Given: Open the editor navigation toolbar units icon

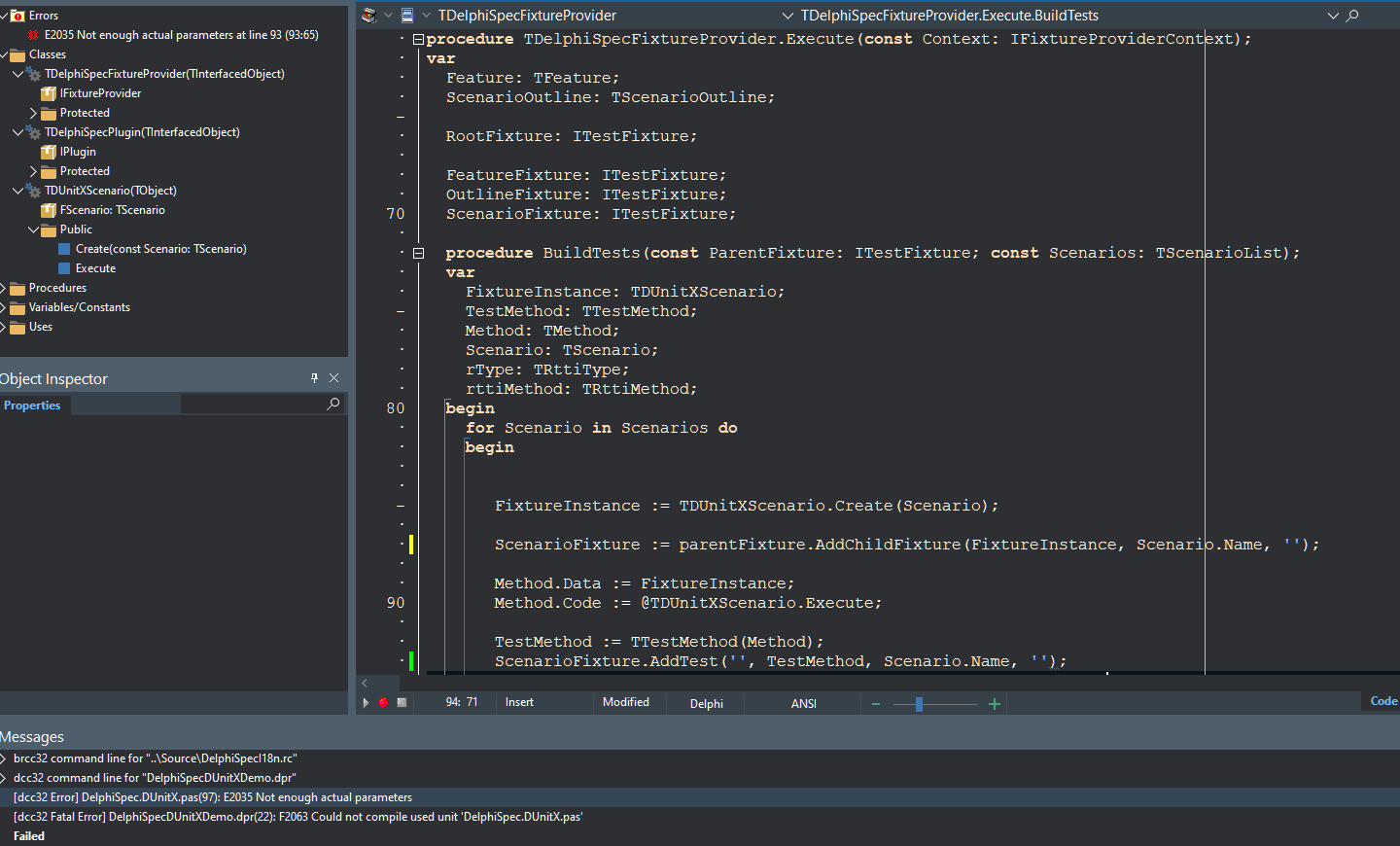Looking at the screenshot, I should pos(369,16).
